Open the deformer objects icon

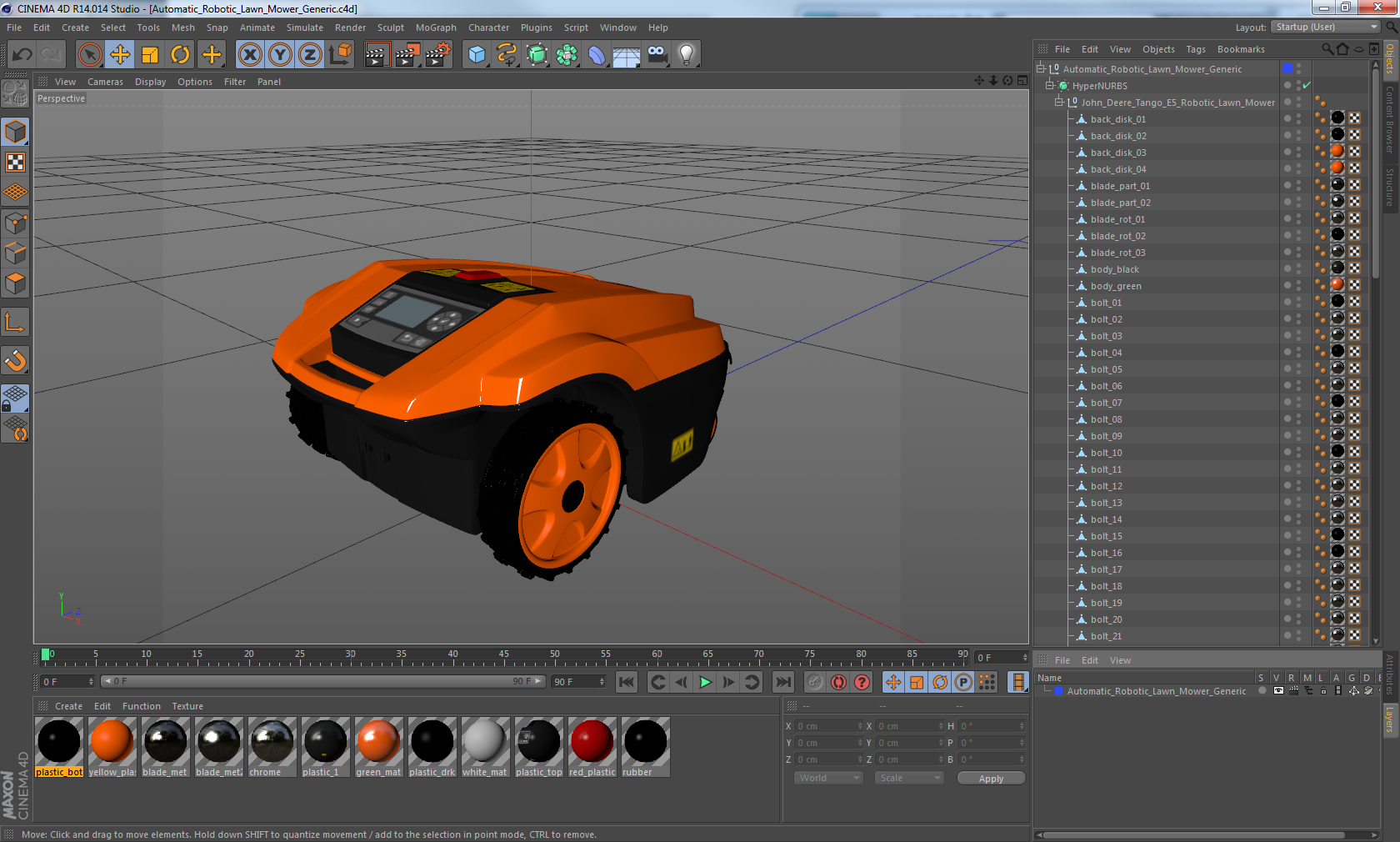coord(597,55)
